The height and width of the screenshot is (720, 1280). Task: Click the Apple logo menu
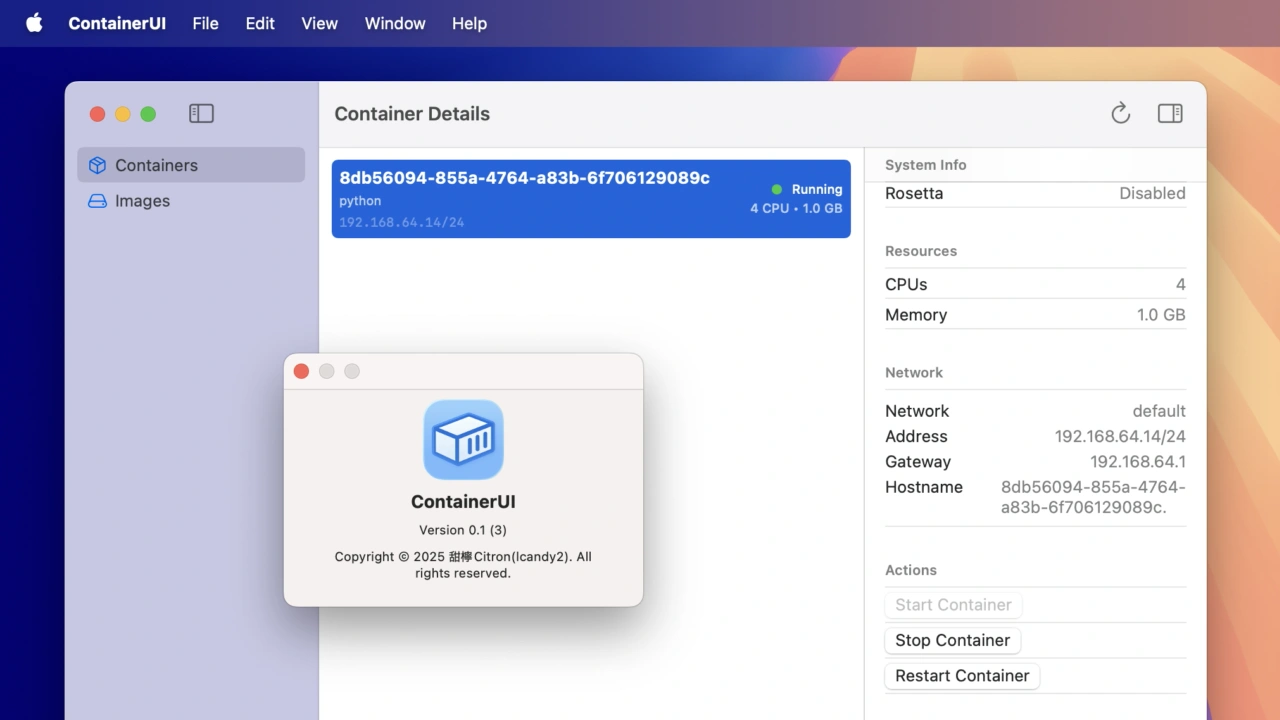click(34, 23)
